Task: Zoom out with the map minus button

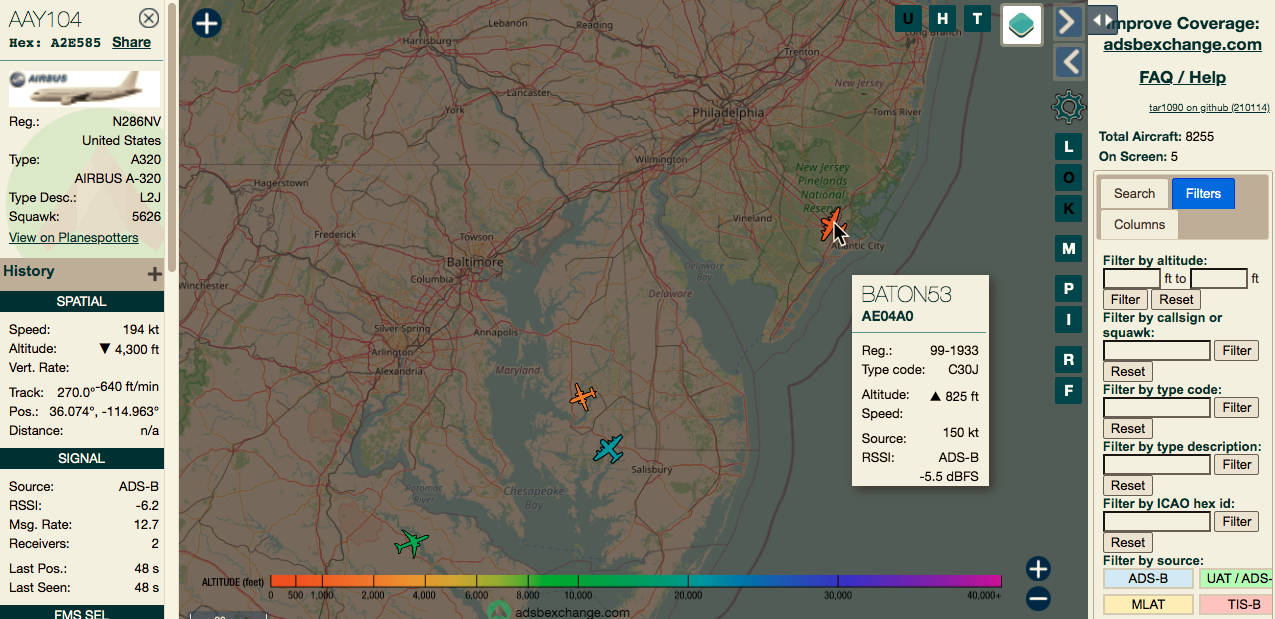Action: (1038, 599)
